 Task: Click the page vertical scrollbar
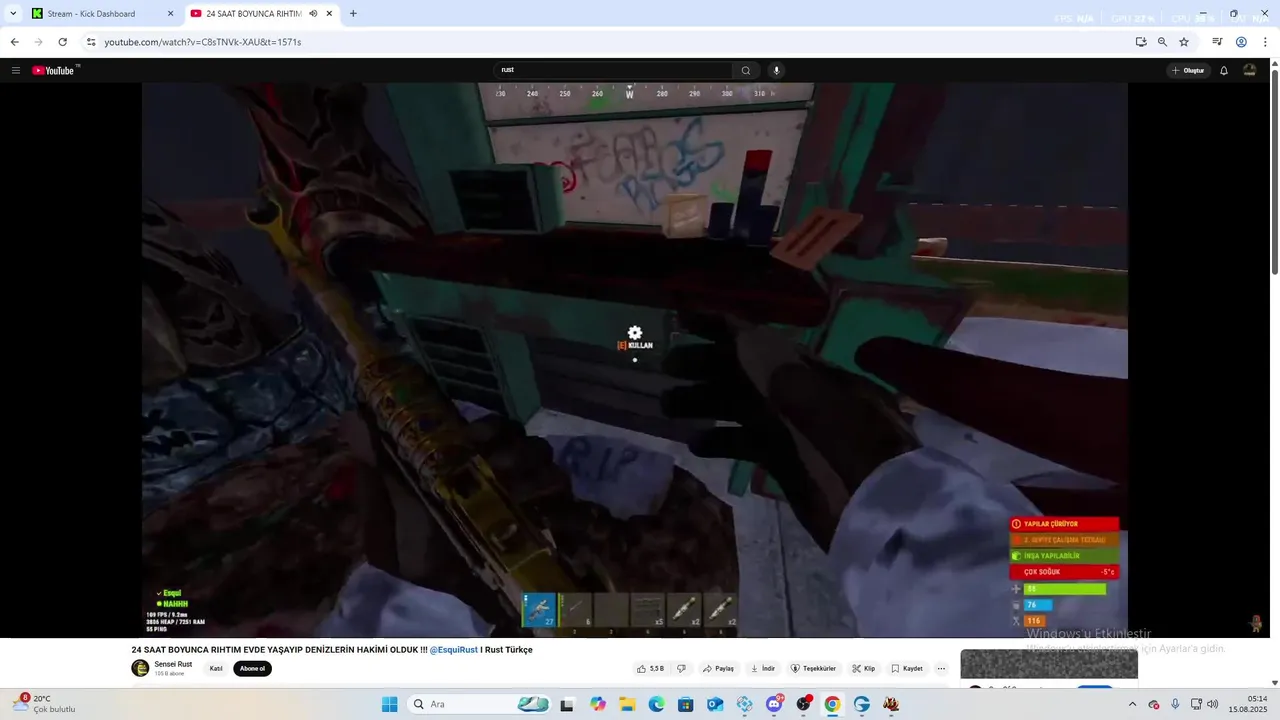point(1274,170)
